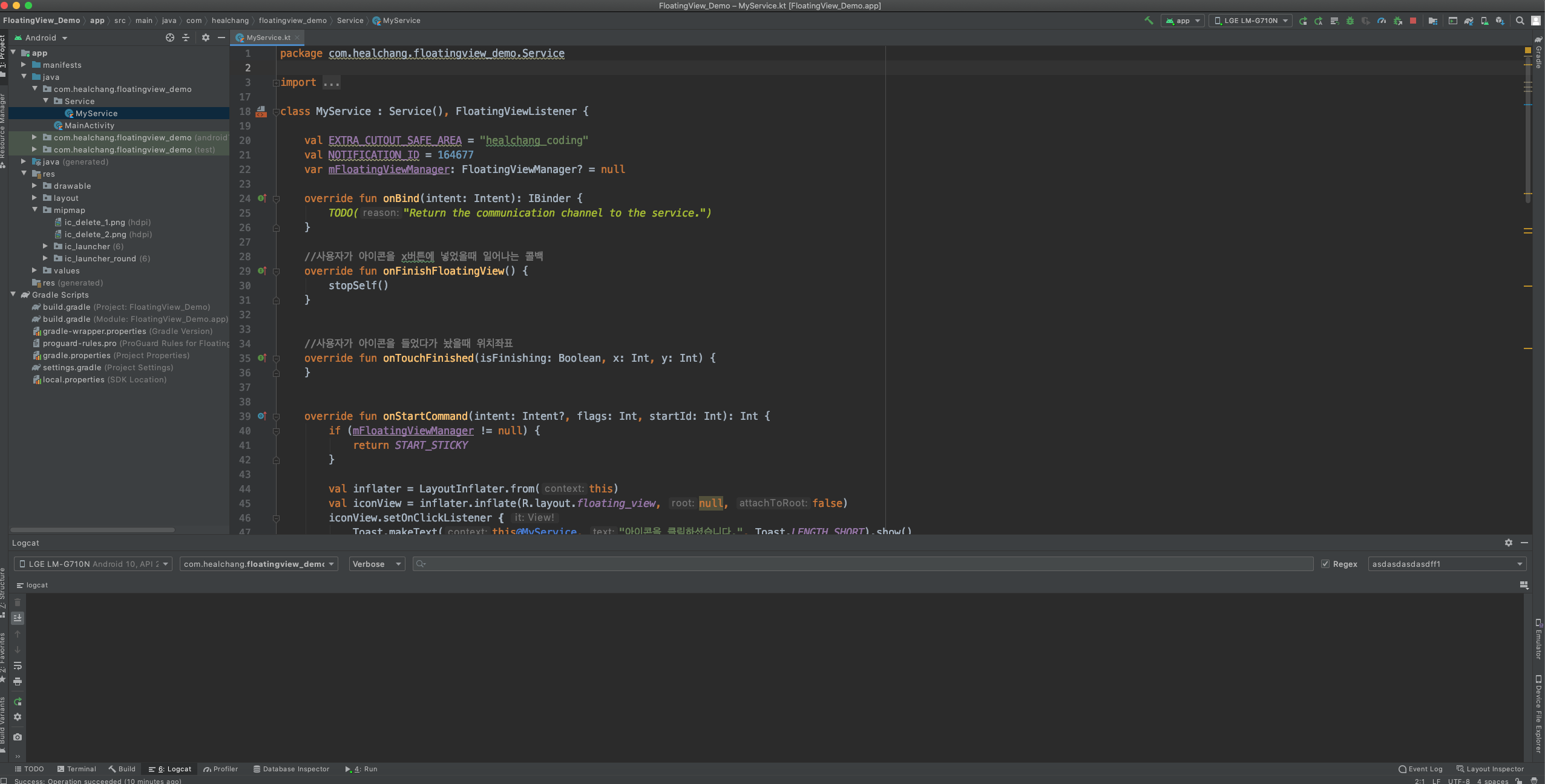Open the LGE LM-G710N device dropdown in toolbar
The image size is (1545, 784).
tap(1250, 21)
